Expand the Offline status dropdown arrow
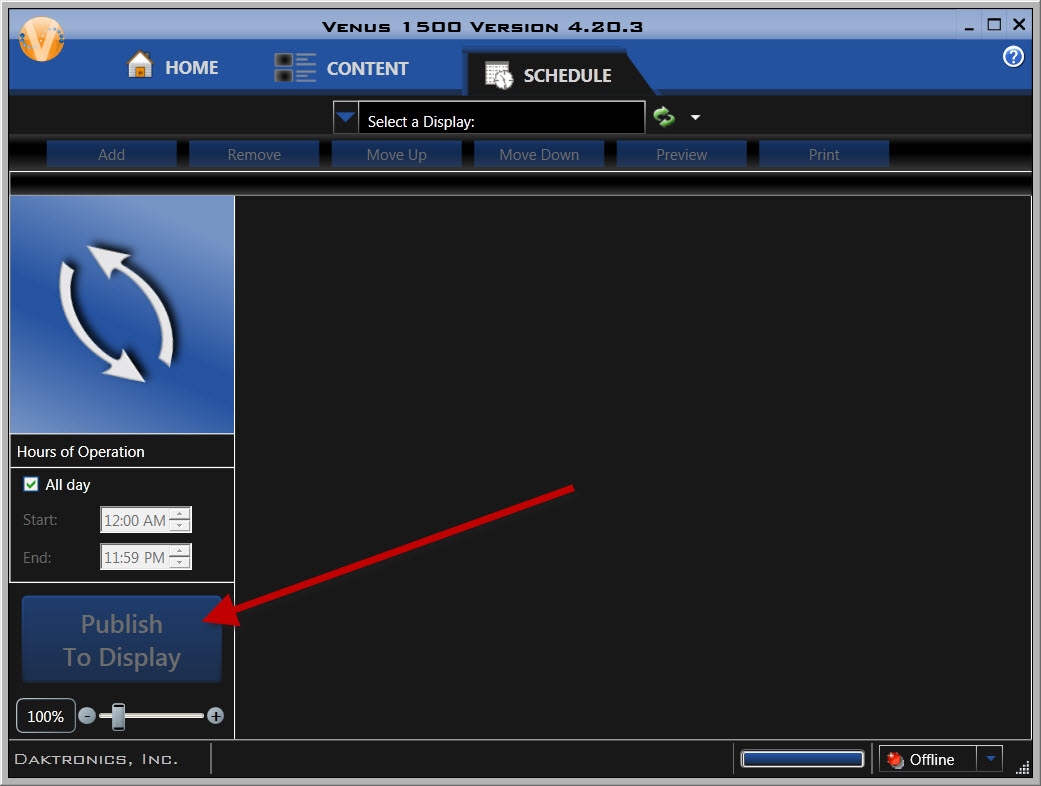The height and width of the screenshot is (786, 1041). (x=989, y=759)
